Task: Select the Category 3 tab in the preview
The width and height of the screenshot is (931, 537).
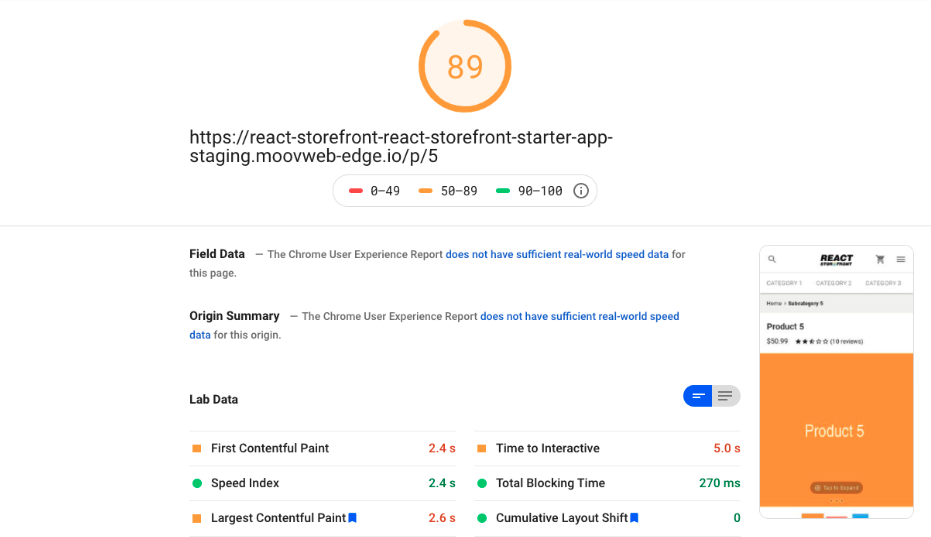Action: [x=883, y=283]
